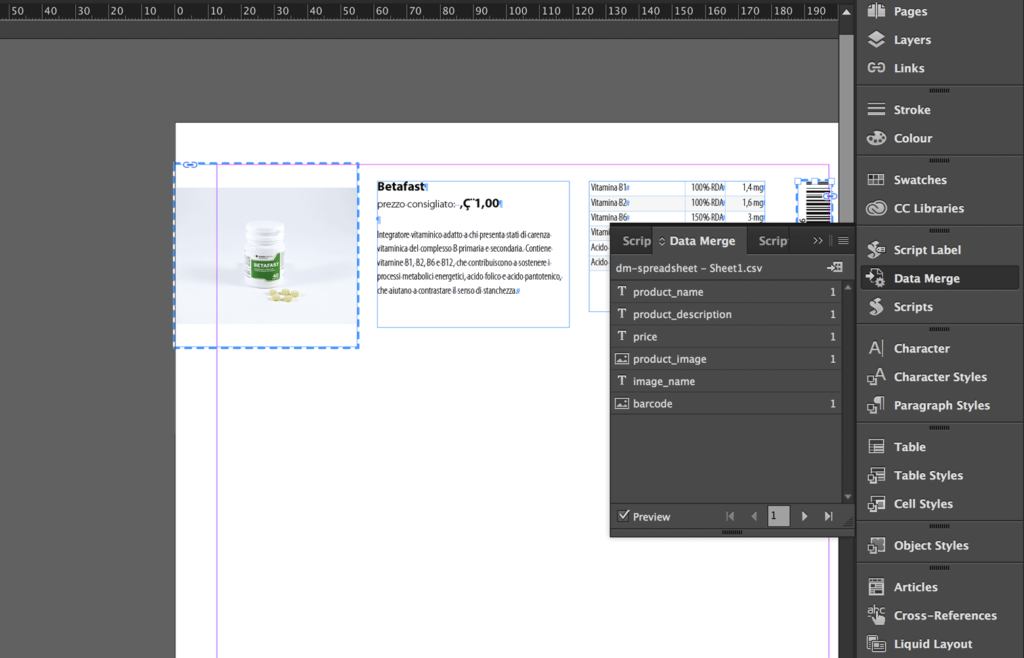The height and width of the screenshot is (658, 1024).
Task: Select the product_name data field
Action: [726, 292]
